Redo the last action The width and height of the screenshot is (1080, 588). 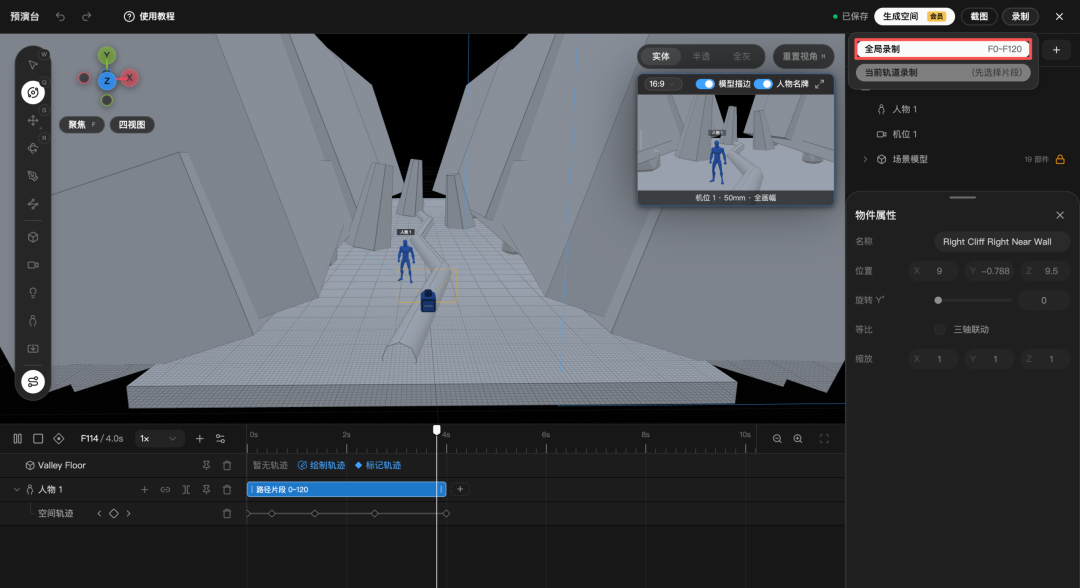click(86, 17)
